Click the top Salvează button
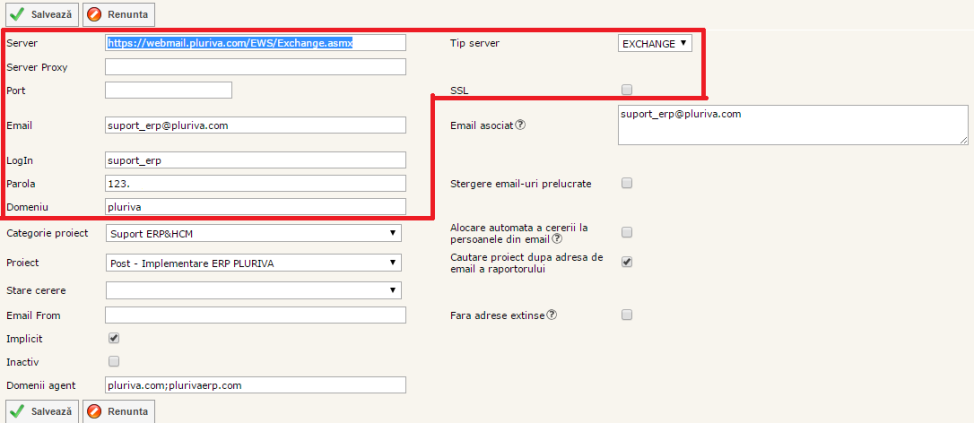Viewport: 974px width, 423px height. point(40,15)
